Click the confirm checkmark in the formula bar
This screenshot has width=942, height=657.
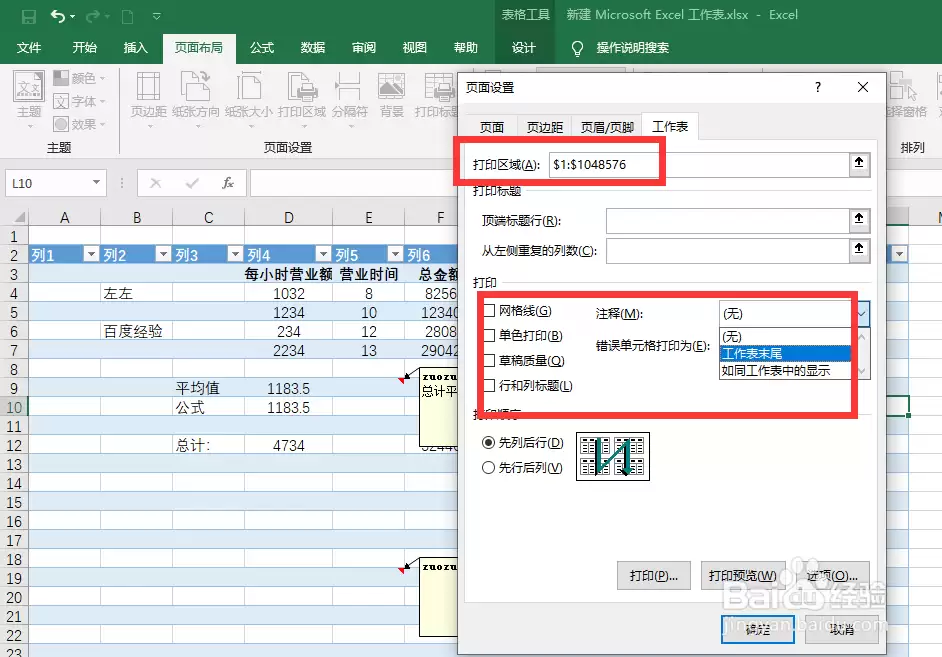[192, 183]
